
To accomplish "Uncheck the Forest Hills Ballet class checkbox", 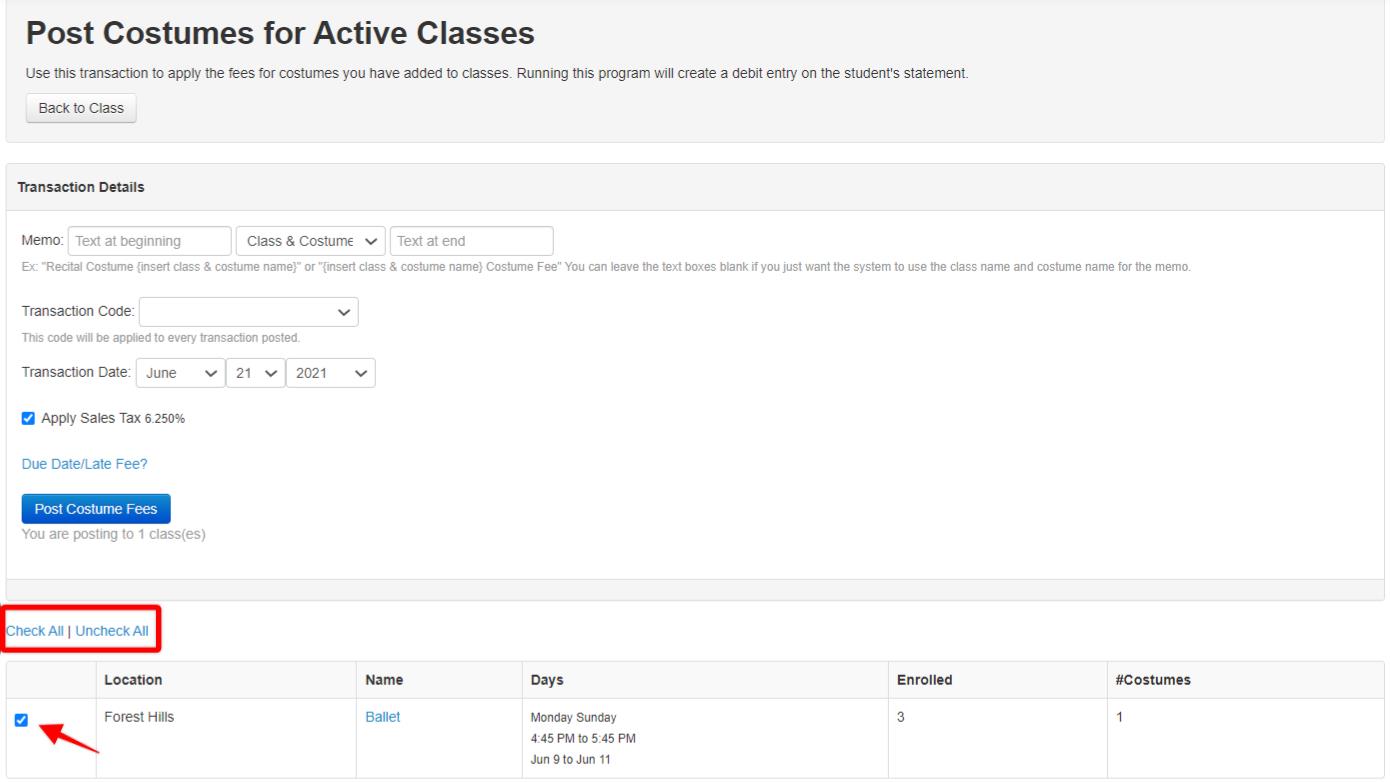I will click(22, 720).
